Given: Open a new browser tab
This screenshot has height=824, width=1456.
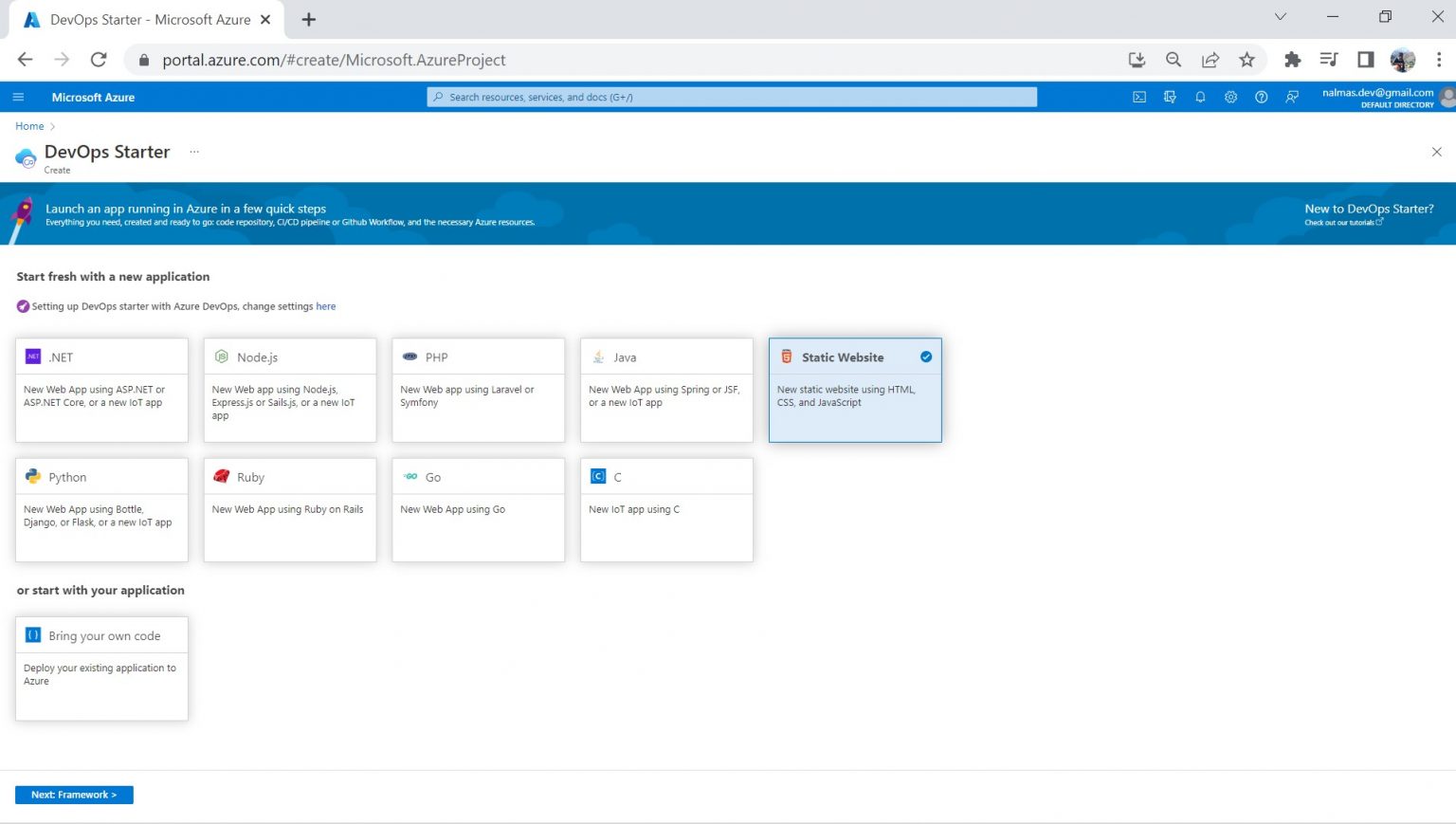Looking at the screenshot, I should pos(308,19).
